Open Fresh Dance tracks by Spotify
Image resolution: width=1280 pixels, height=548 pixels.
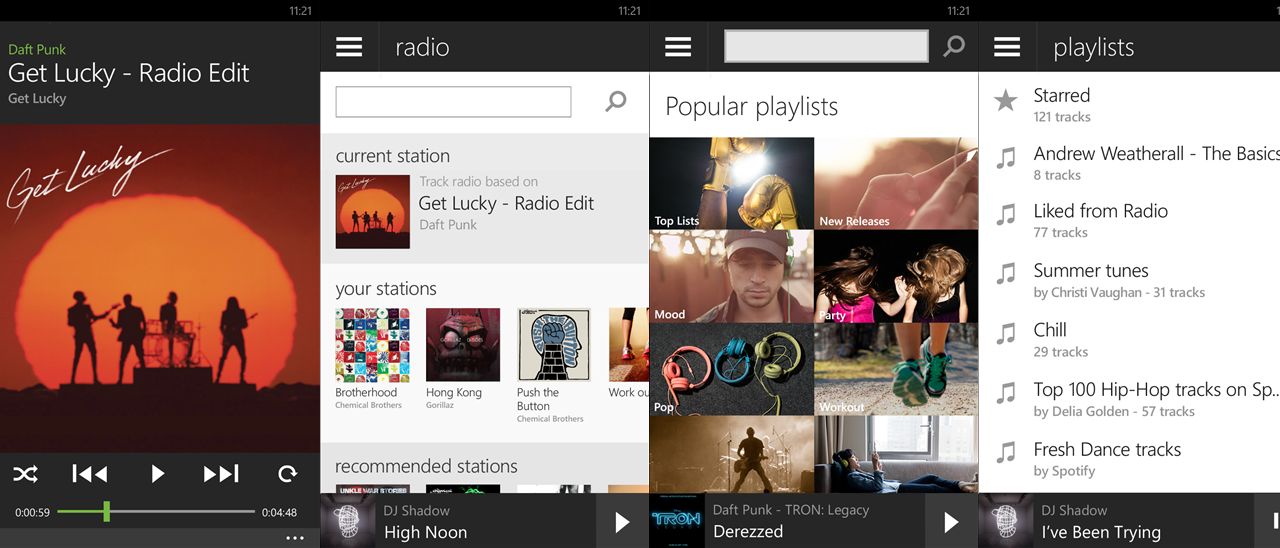click(x=1129, y=459)
